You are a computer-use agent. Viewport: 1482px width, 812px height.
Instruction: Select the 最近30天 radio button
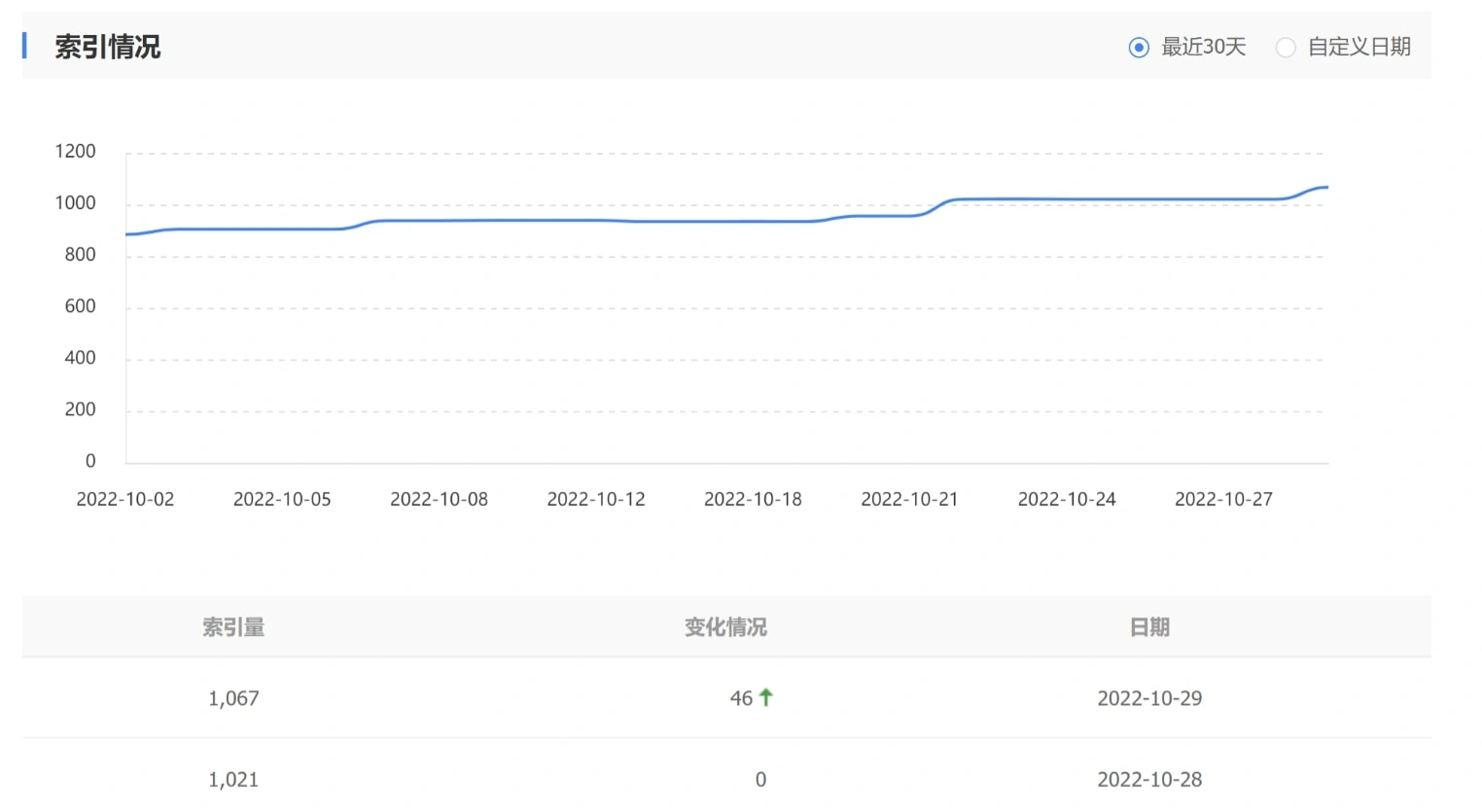[x=1138, y=47]
